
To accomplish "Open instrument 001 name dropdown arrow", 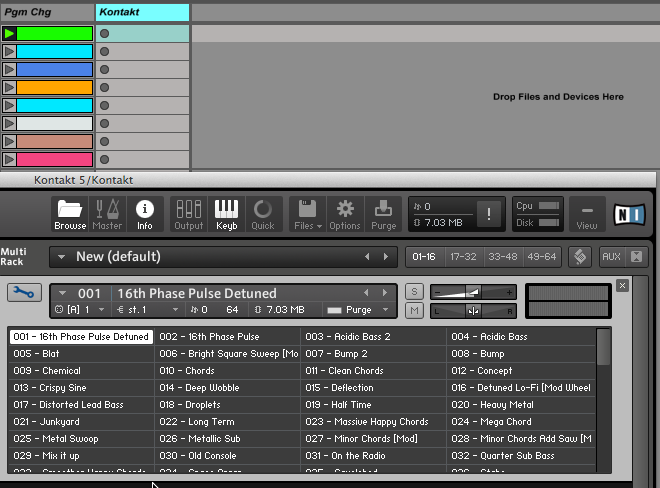I will [x=63, y=293].
